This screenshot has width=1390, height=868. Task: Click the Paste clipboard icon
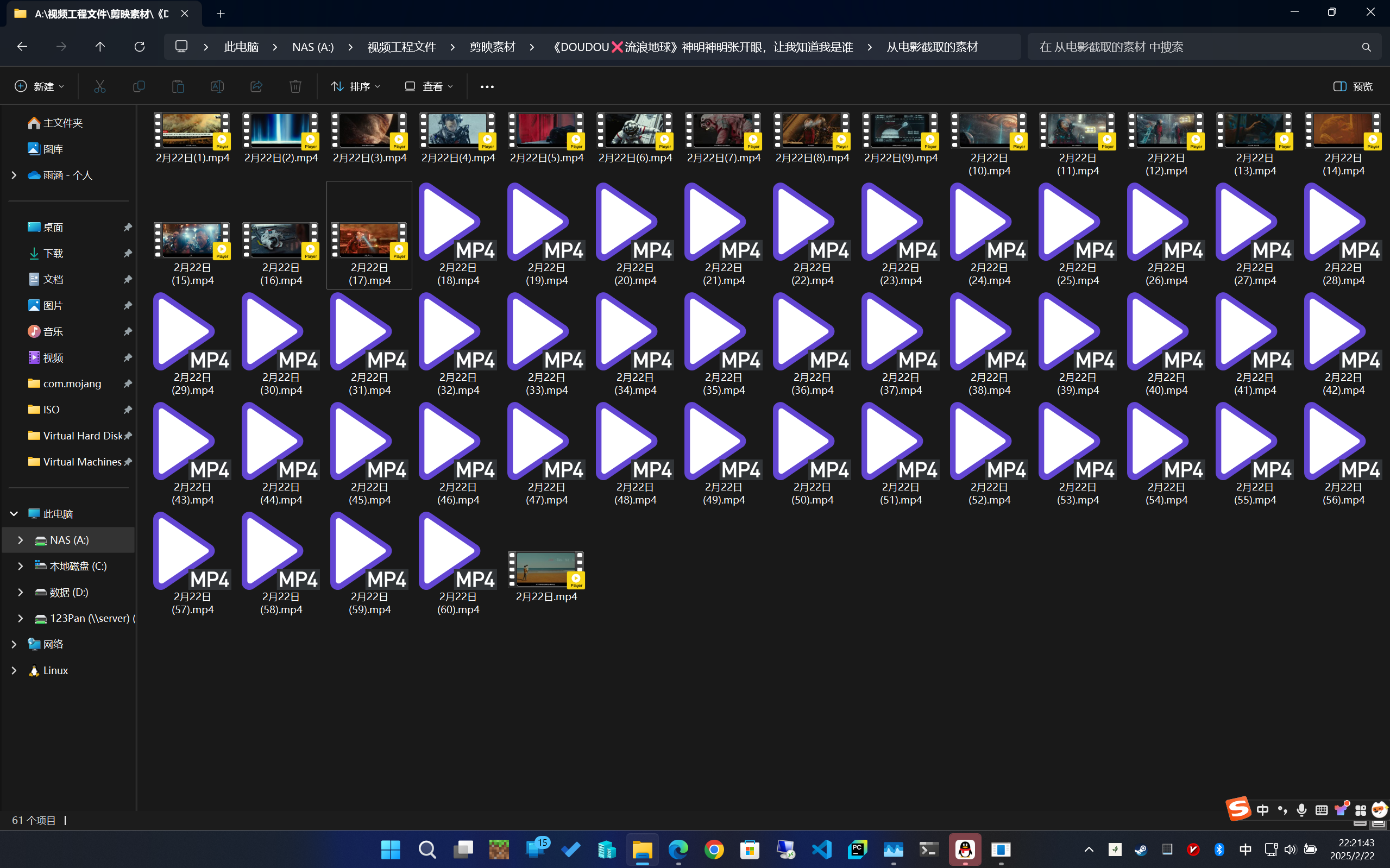coord(178,86)
